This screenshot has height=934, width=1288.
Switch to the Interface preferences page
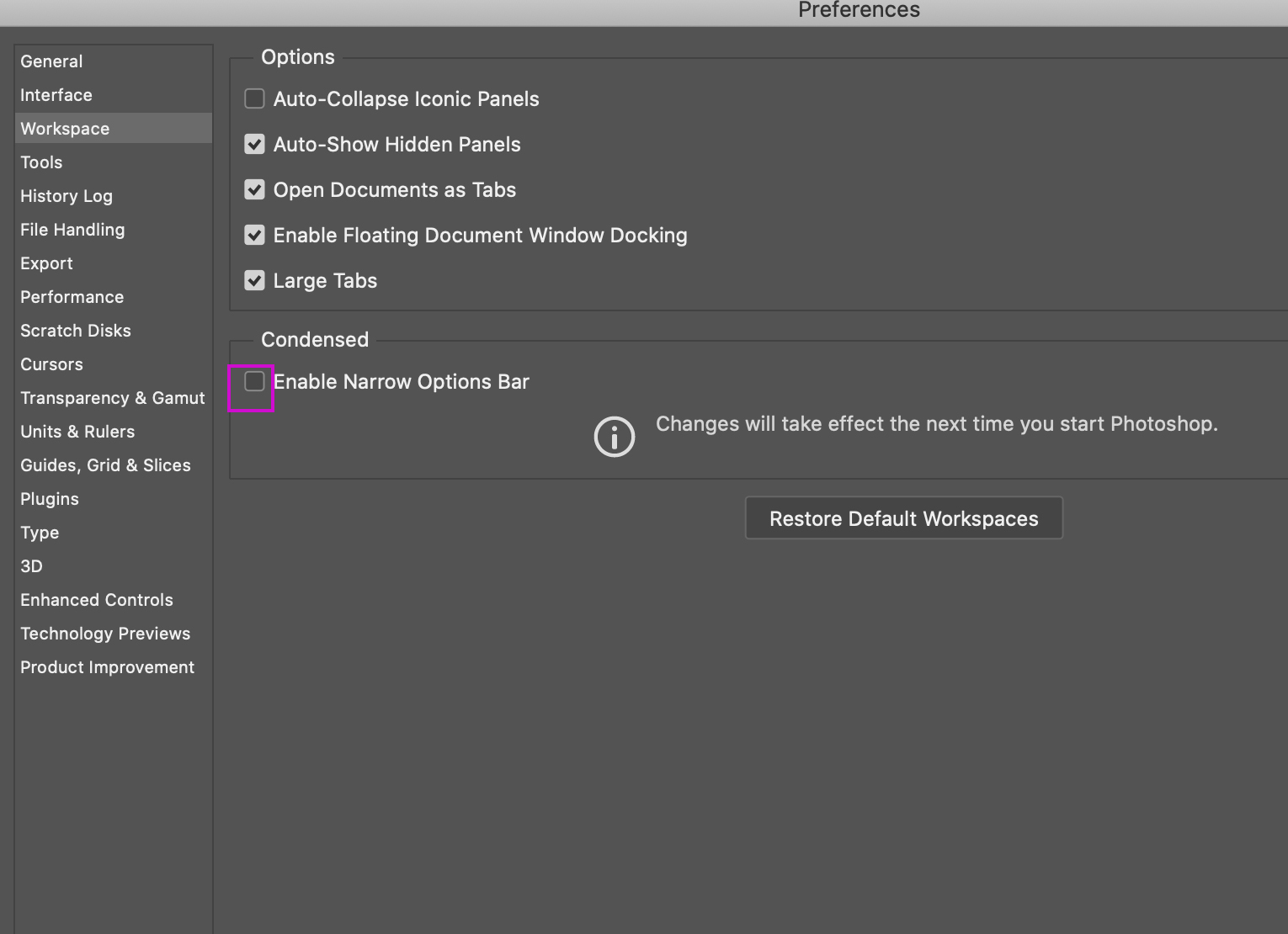coord(56,94)
